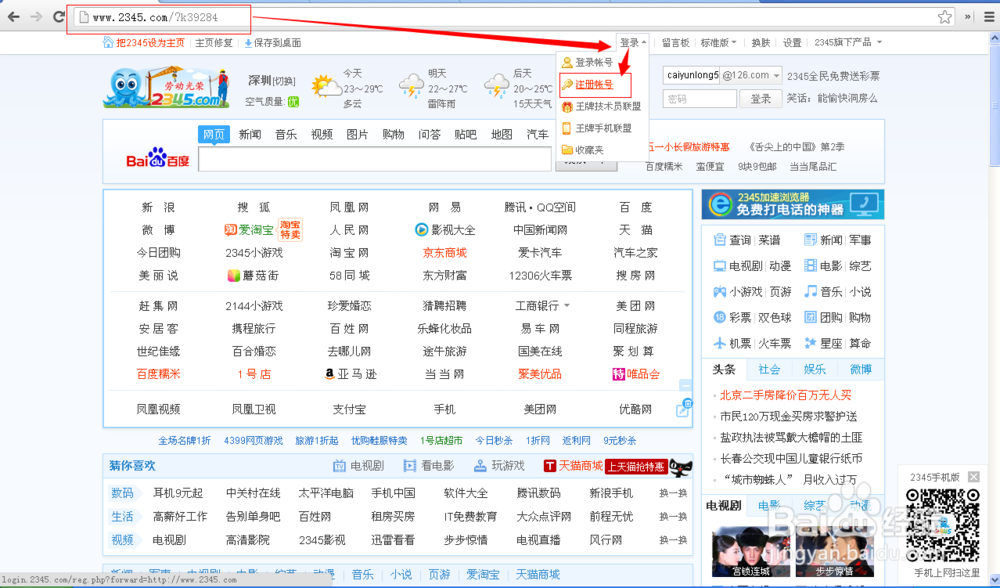Screen dimensions: 1000x588
Task: Open the @126.com email domain dropdown
Action: pyautogui.click(x=751, y=75)
